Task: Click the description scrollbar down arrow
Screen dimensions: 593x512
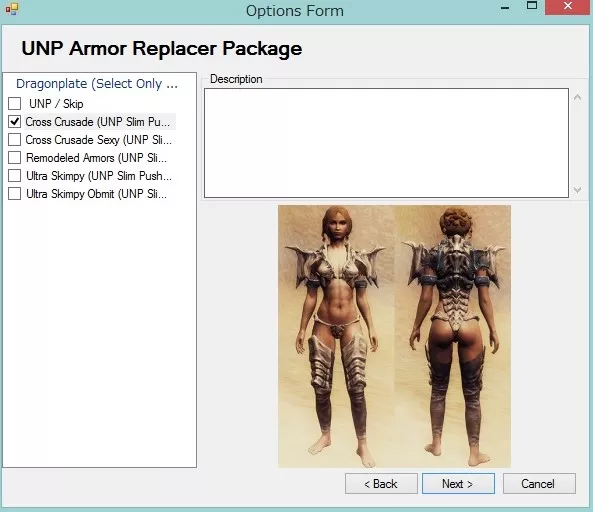Action: tap(577, 189)
